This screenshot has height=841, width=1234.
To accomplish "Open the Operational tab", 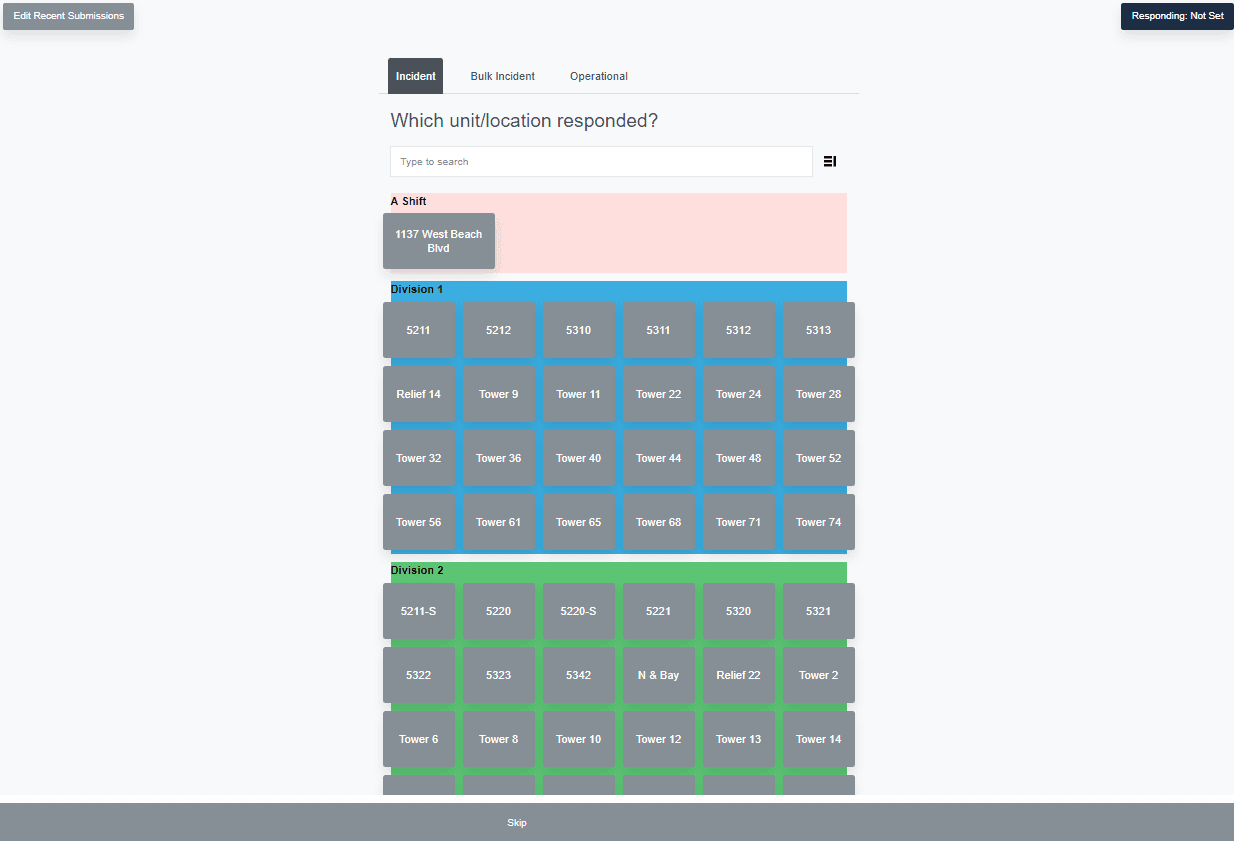I will click(598, 76).
